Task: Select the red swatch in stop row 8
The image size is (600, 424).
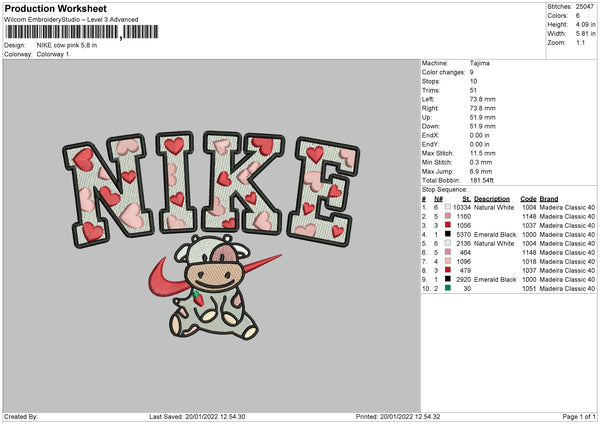Action: [448, 270]
